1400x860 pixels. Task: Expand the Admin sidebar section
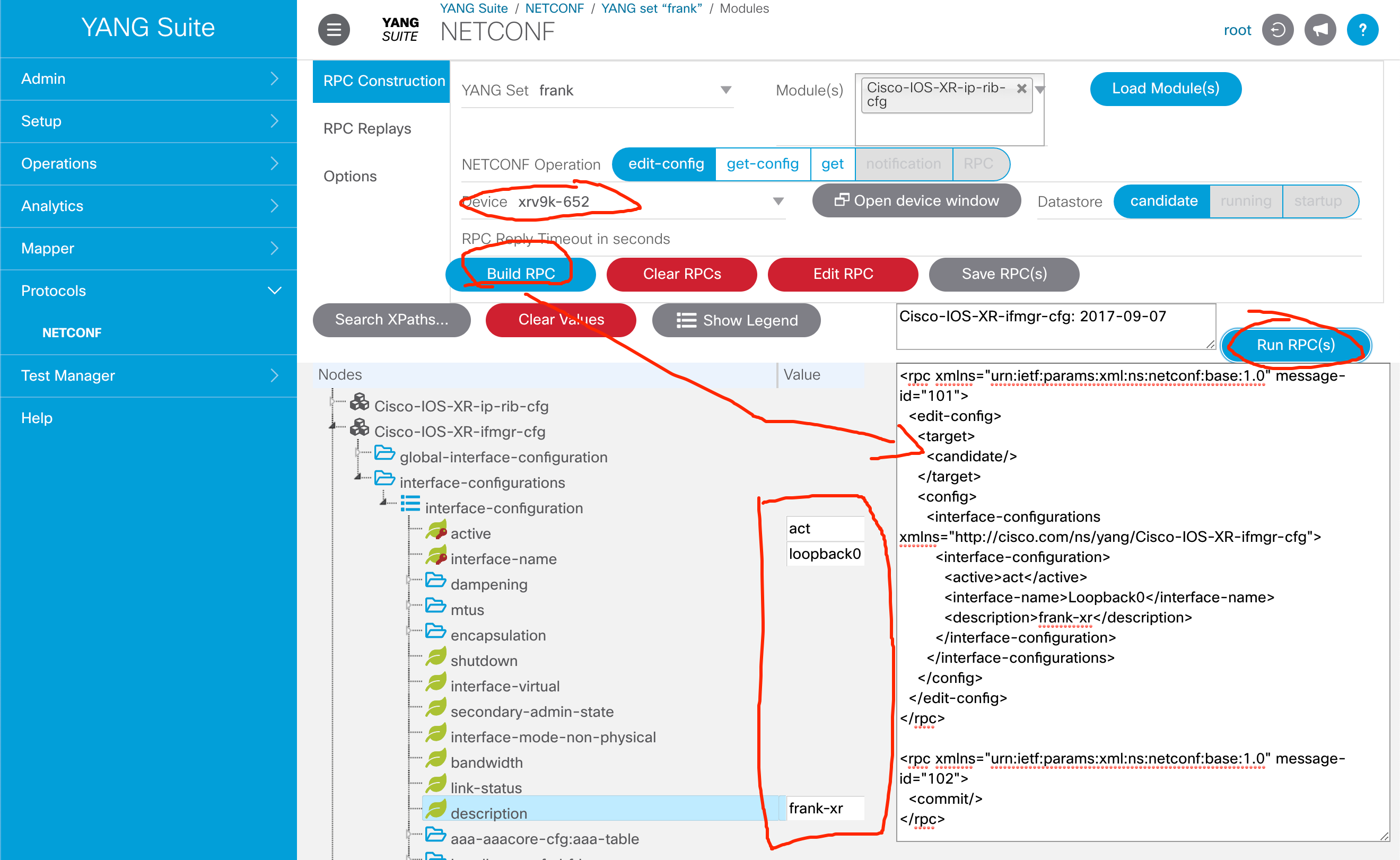[x=148, y=78]
